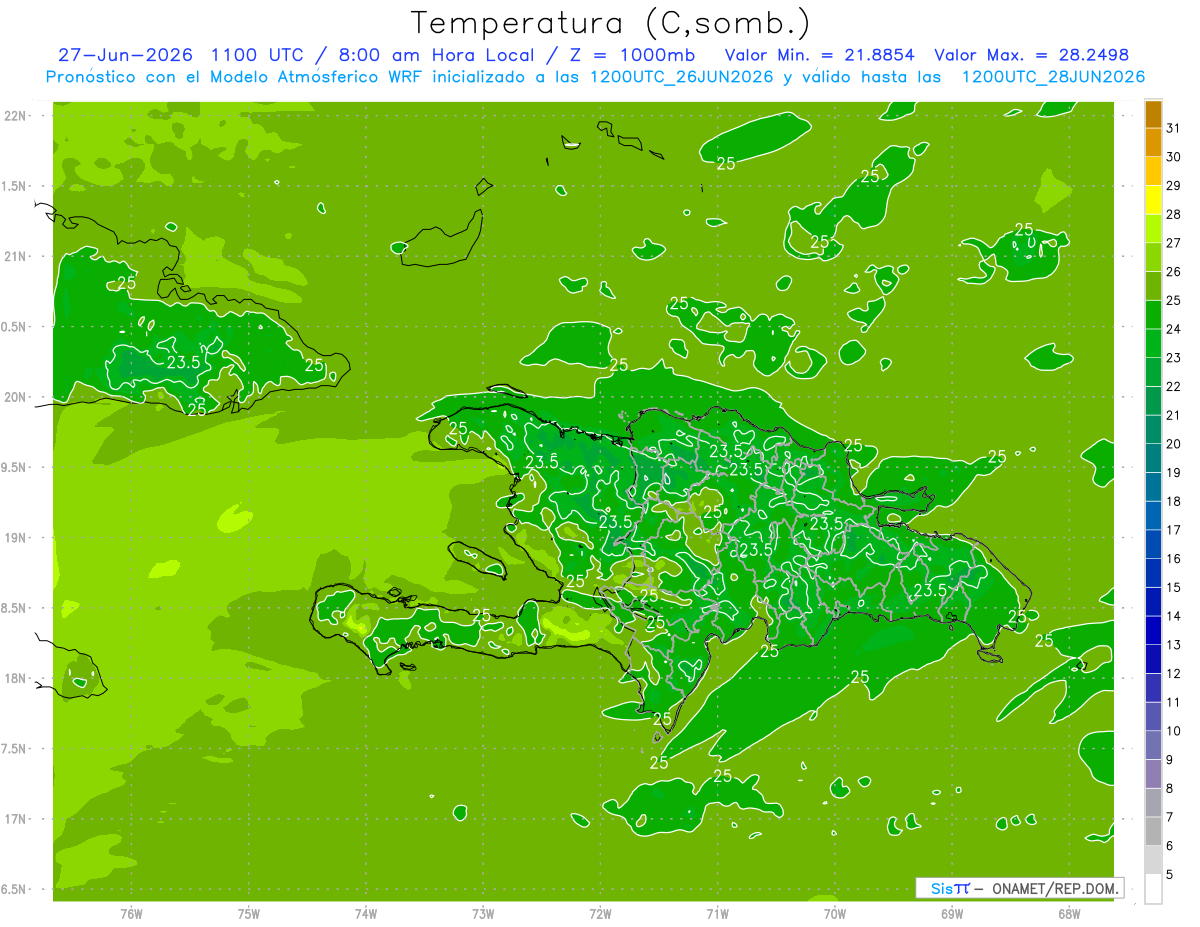Image resolution: width=1200 pixels, height=927 pixels.
Task: Select the '1200UTC_26JUN2026' initialization time
Action: [x=681, y=77]
